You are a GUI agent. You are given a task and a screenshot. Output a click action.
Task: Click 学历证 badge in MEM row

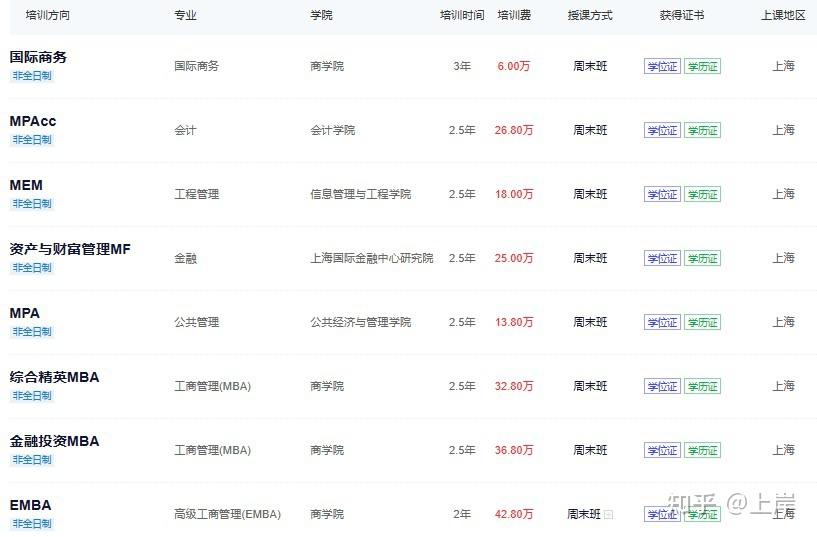click(x=702, y=194)
